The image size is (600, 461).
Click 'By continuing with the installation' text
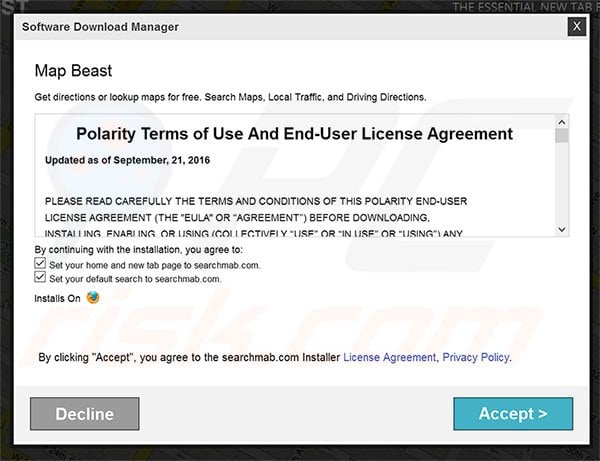pos(139,250)
